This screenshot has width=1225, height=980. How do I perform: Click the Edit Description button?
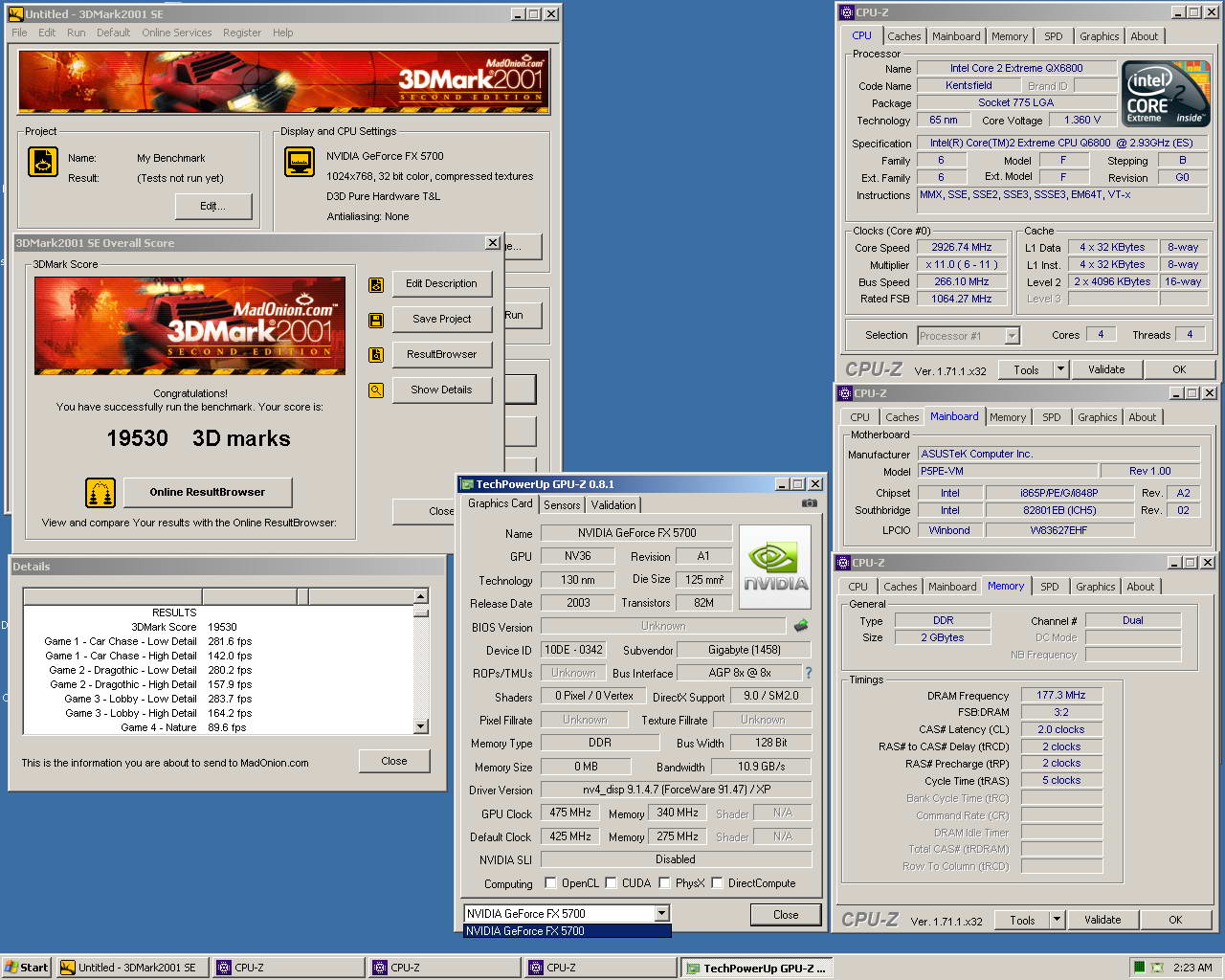point(441,284)
